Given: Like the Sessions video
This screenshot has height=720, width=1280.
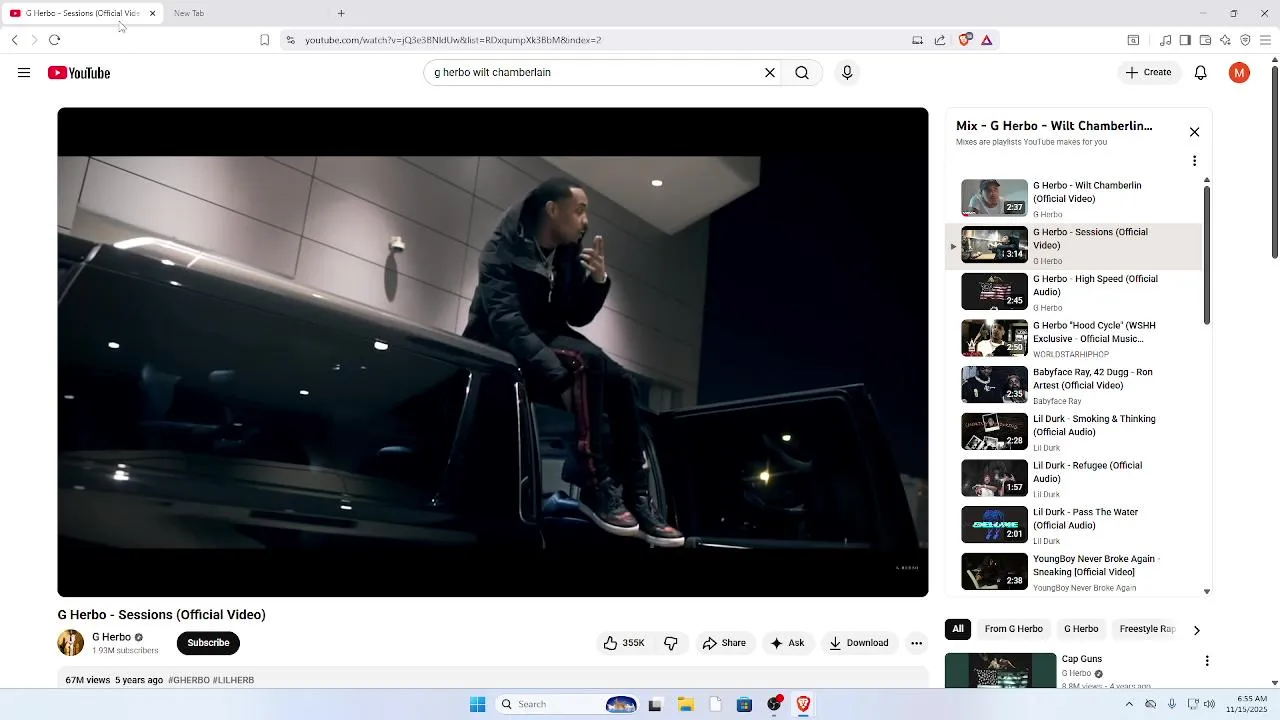Looking at the screenshot, I should [623, 643].
